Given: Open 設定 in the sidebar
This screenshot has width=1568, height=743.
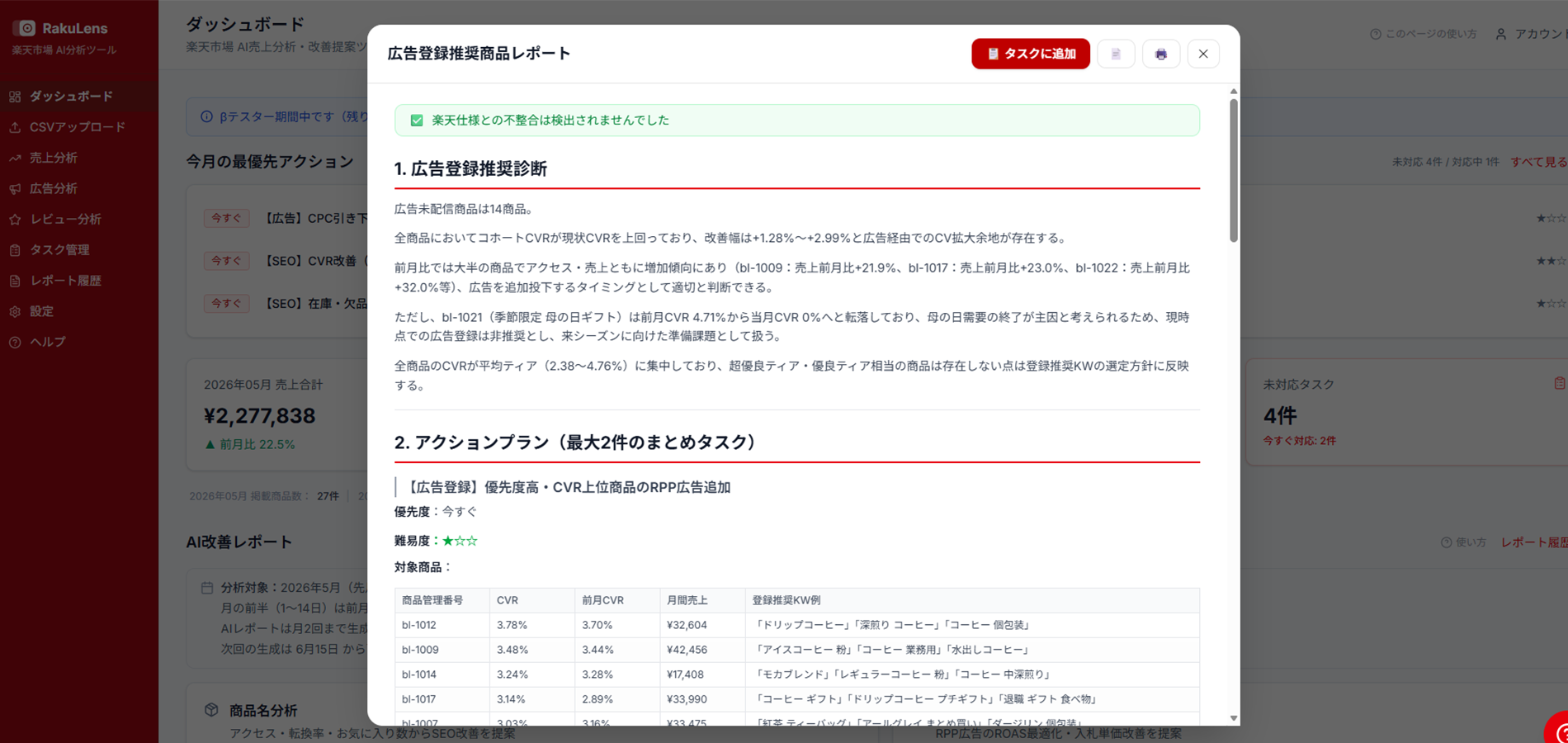Looking at the screenshot, I should [79, 311].
